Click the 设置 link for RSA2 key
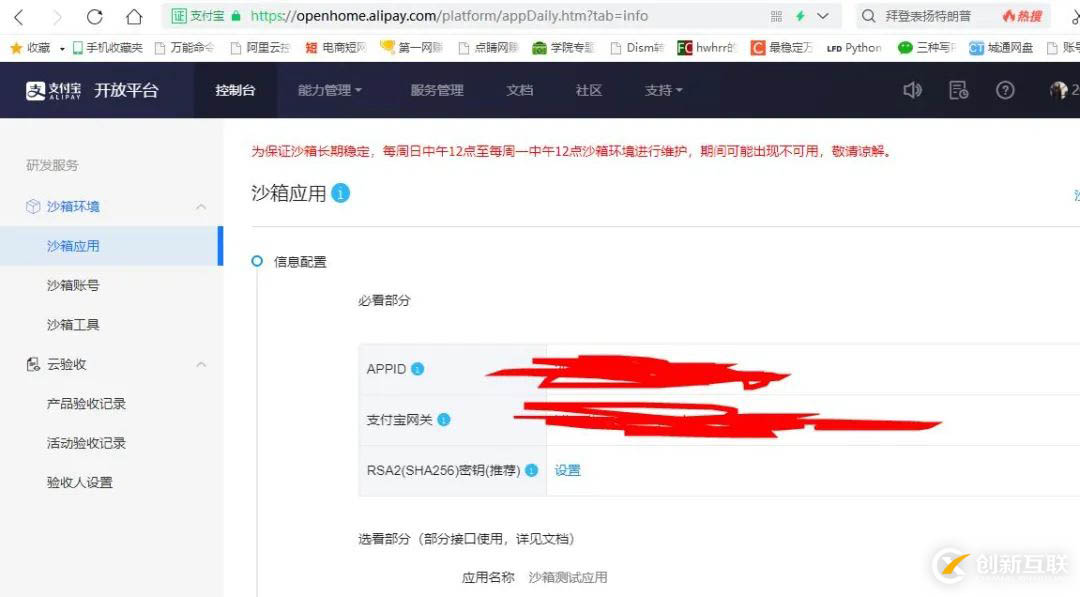The width and height of the screenshot is (1080, 597). point(567,469)
